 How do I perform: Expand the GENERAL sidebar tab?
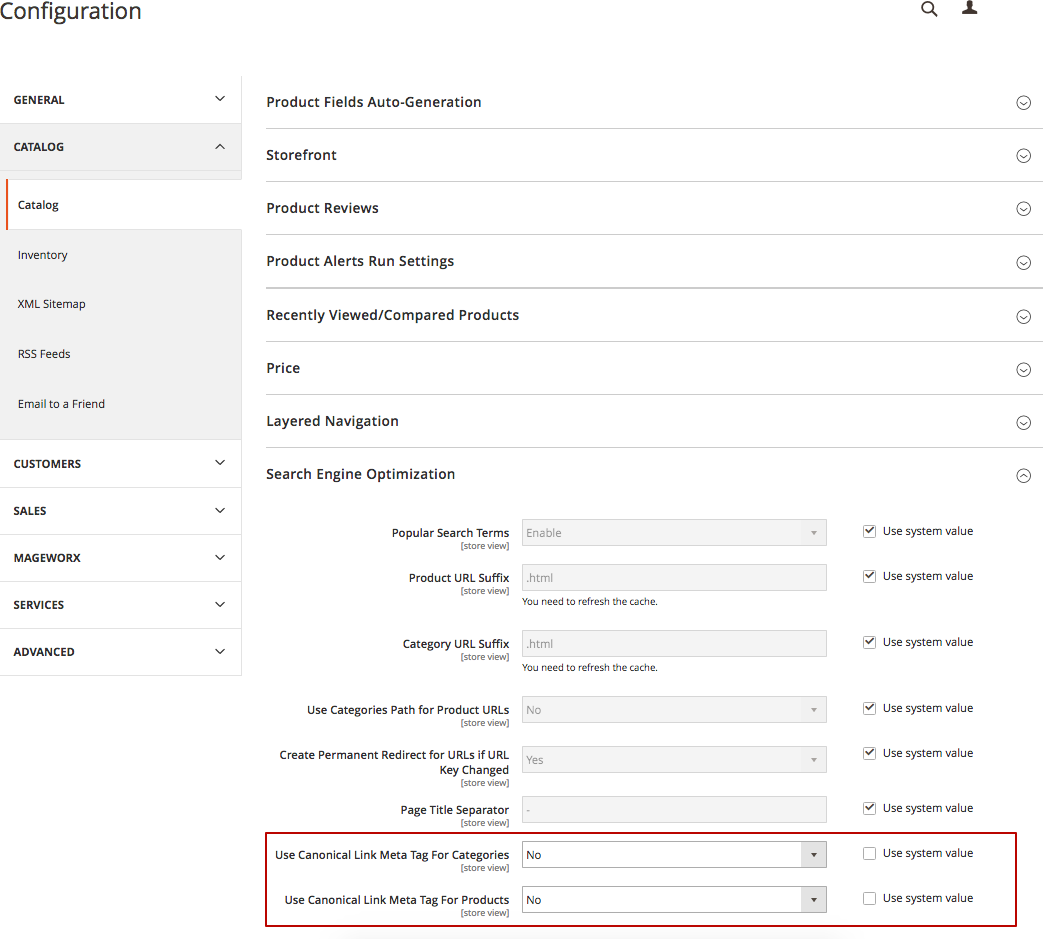120,100
